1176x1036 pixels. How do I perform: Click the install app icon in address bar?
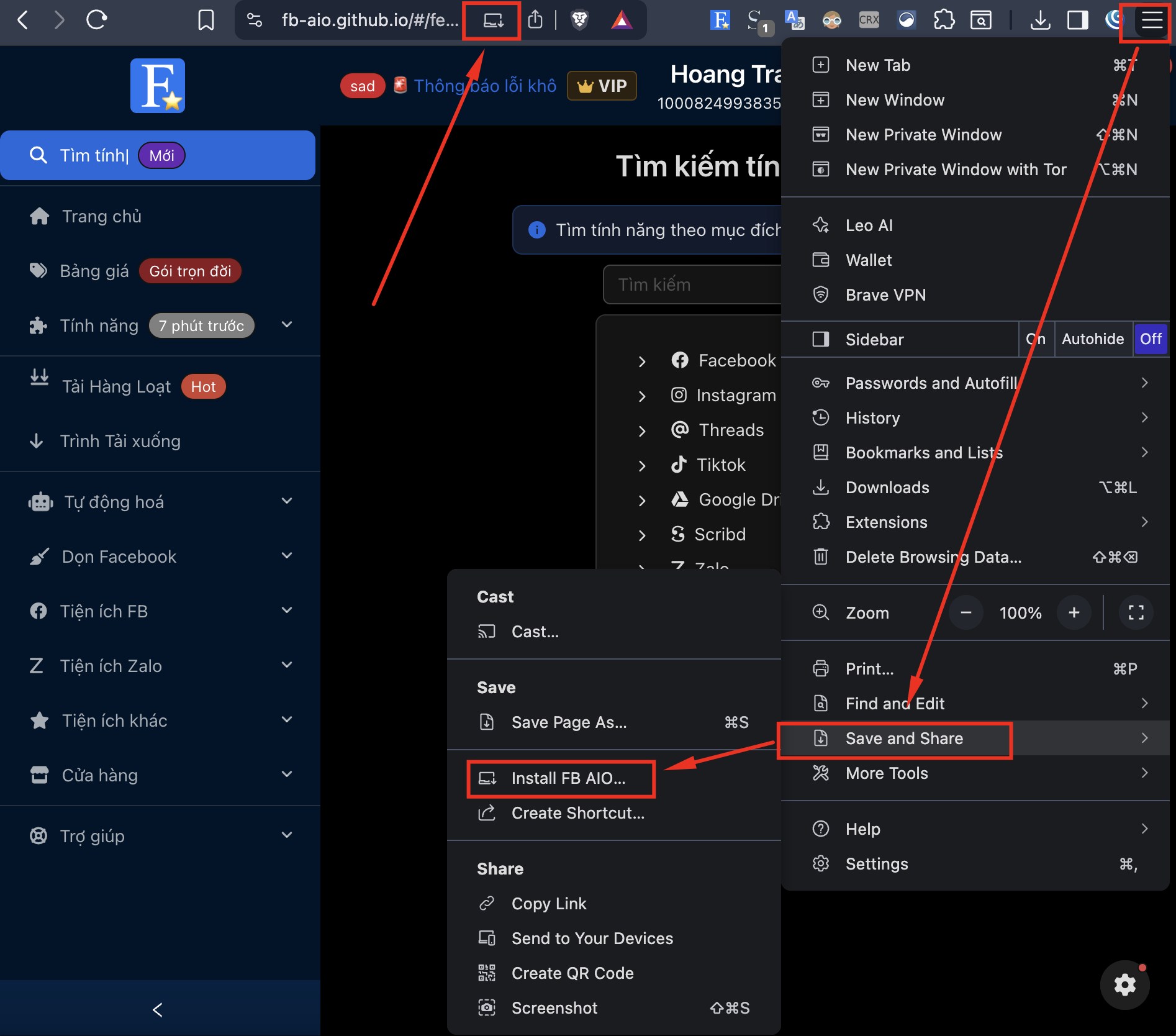[493, 20]
